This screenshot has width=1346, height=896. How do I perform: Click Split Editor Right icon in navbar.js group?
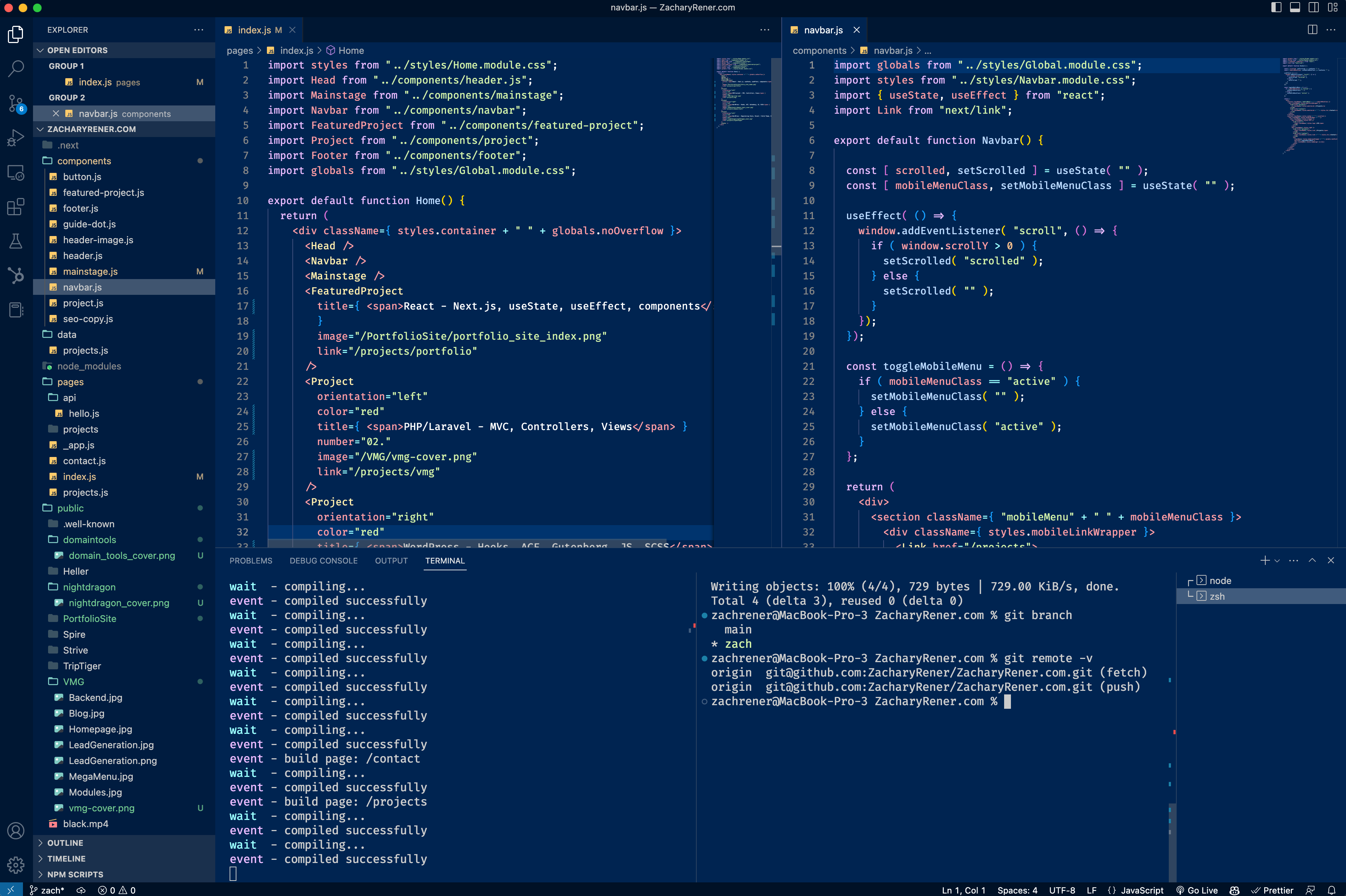[x=1312, y=30]
